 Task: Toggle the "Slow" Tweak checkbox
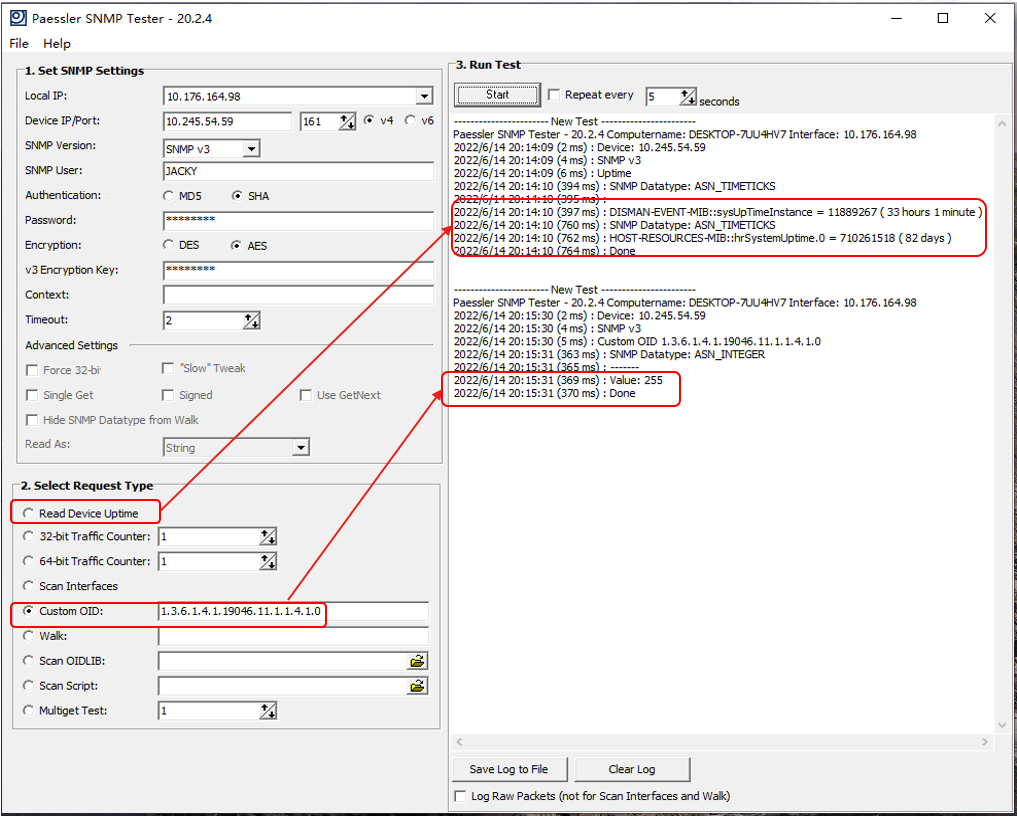point(168,368)
